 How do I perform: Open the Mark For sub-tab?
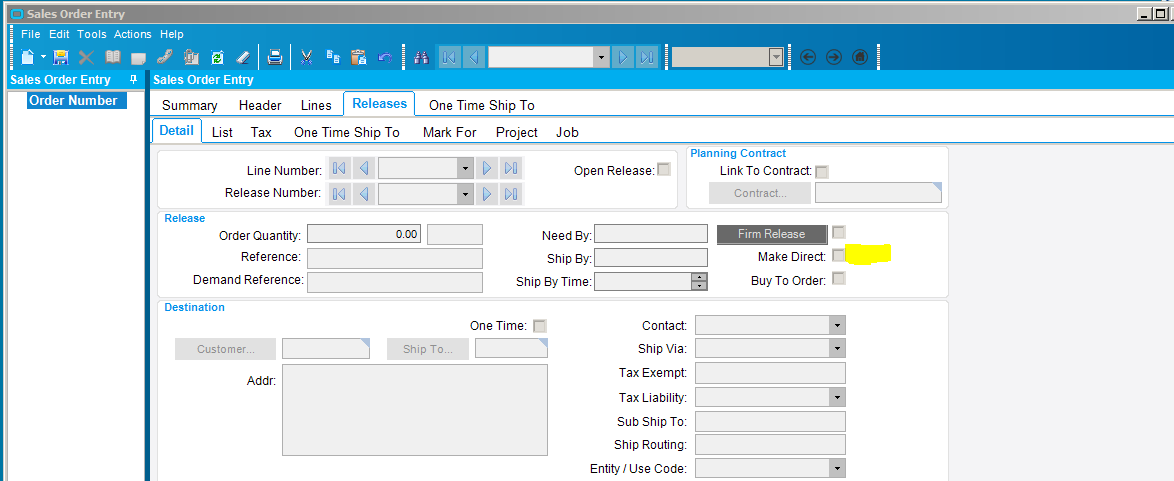449,132
